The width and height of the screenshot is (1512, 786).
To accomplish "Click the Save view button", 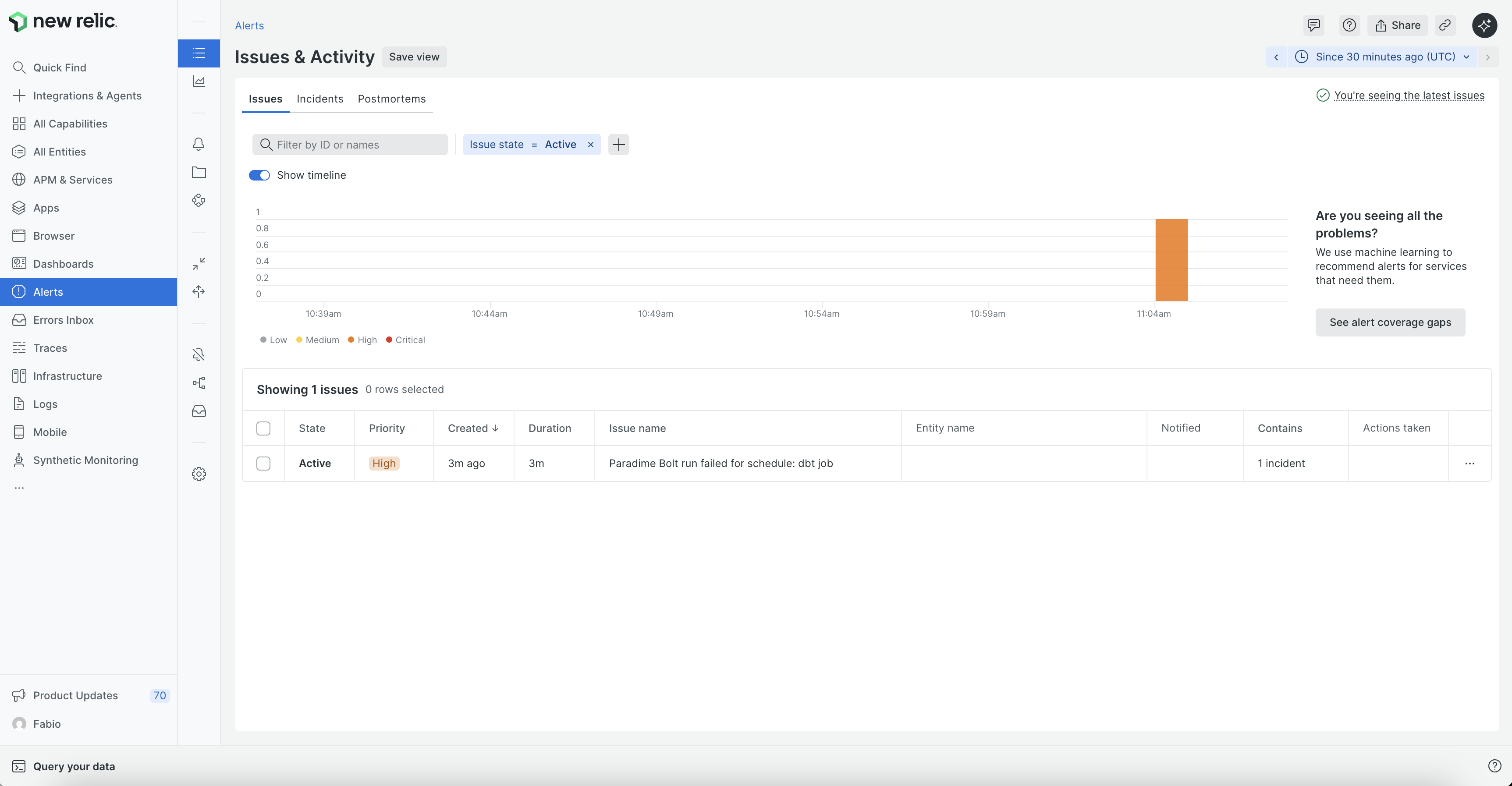I will click(x=414, y=57).
